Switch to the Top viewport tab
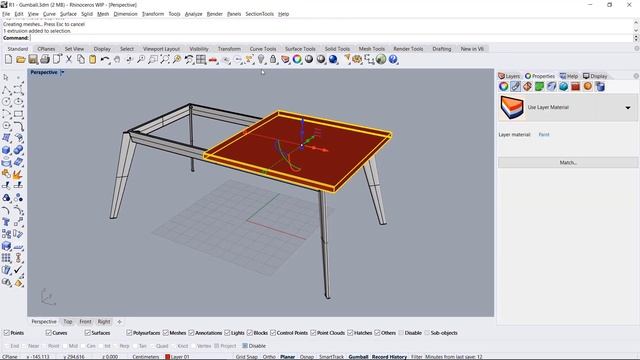 pos(68,322)
